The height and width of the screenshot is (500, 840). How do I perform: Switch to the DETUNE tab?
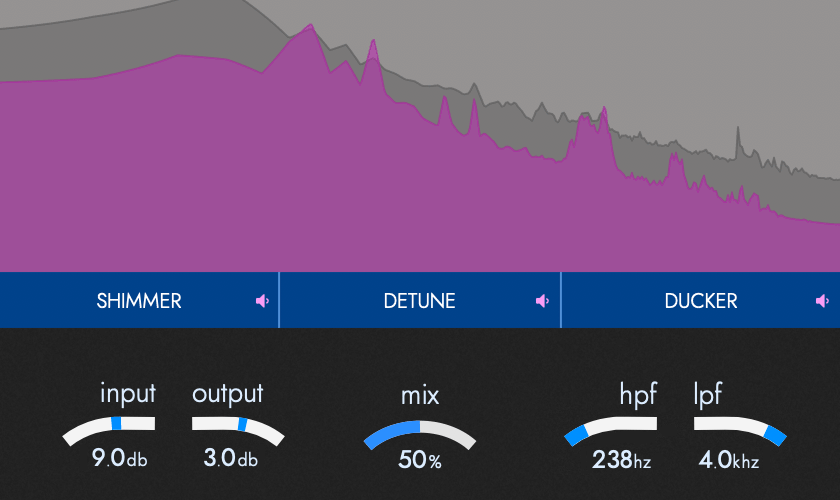[419, 300]
